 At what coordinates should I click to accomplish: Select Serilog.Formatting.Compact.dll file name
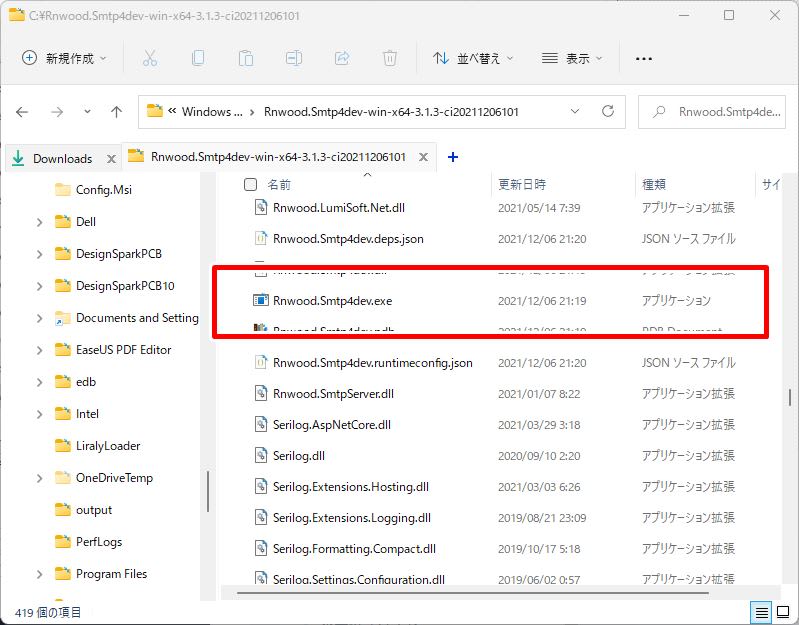click(x=354, y=549)
